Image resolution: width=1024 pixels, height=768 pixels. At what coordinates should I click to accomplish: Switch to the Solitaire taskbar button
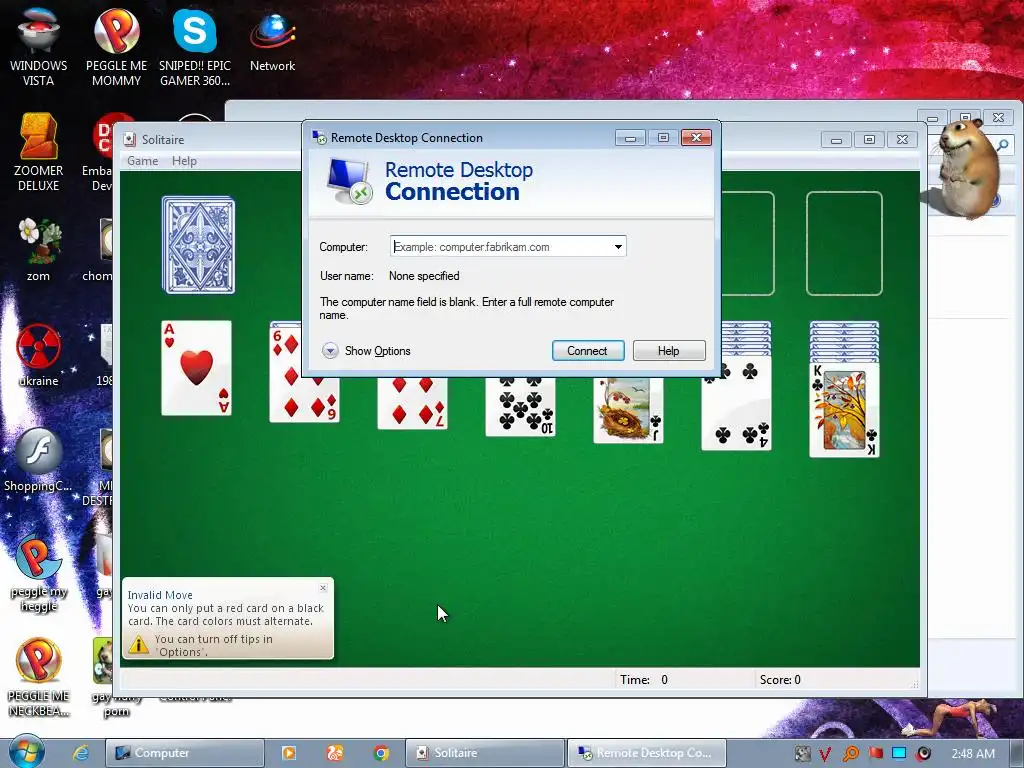[x=485, y=753]
